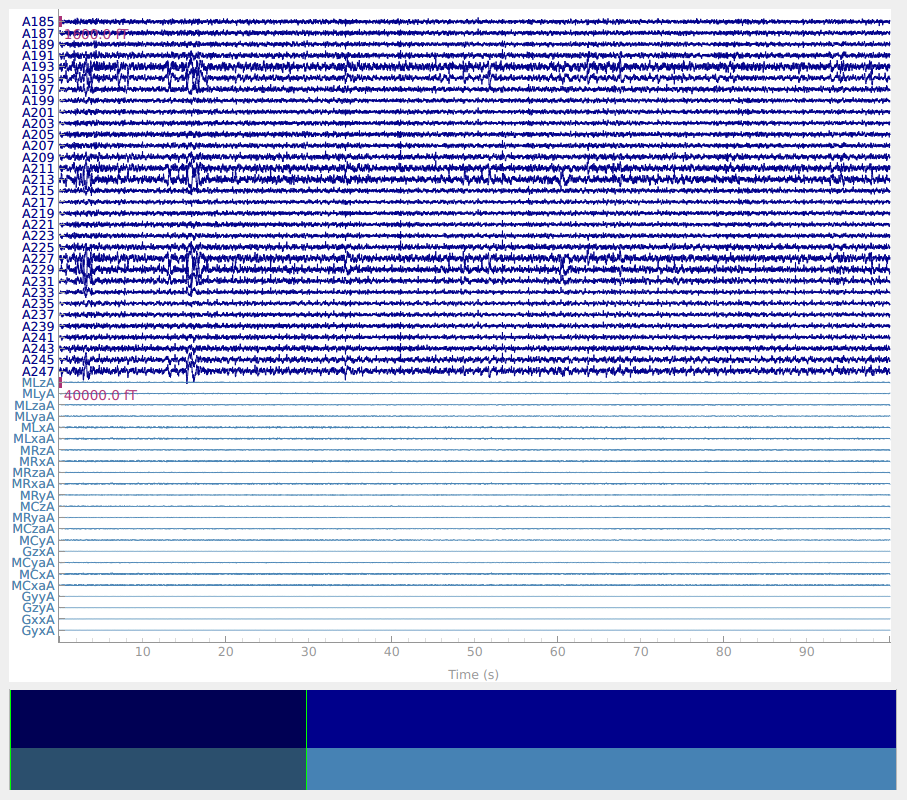This screenshot has width=907, height=800.
Task: Click the 40000.0 fT scale bar label
Action: point(100,396)
